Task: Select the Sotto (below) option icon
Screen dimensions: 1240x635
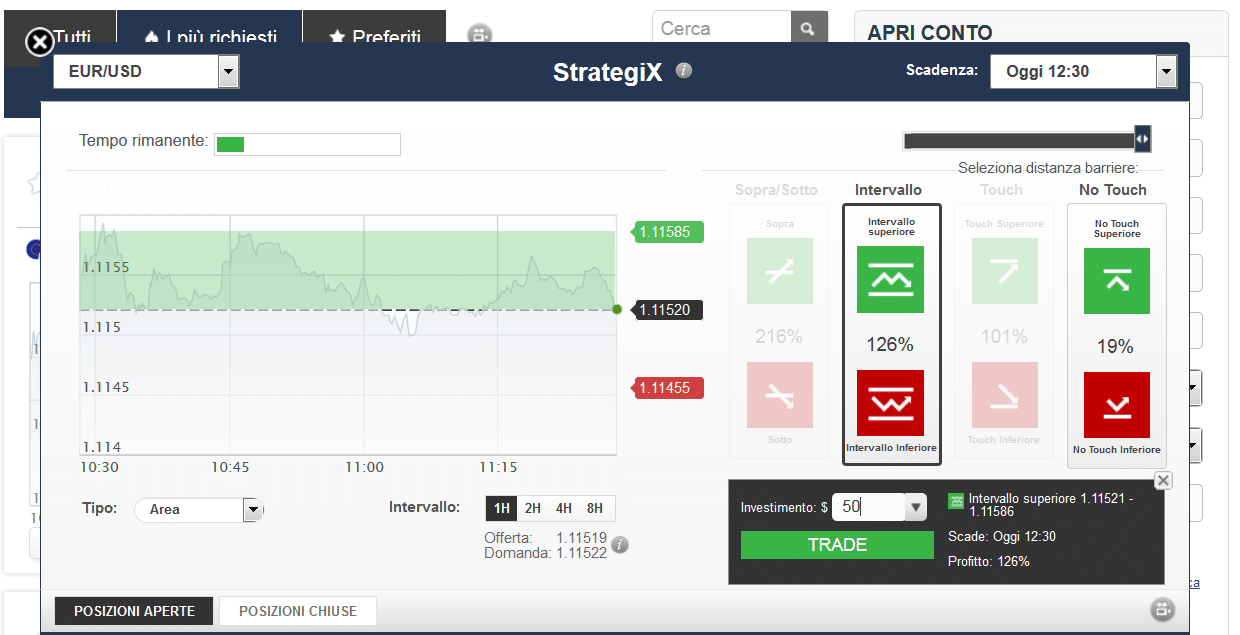Action: coord(780,395)
